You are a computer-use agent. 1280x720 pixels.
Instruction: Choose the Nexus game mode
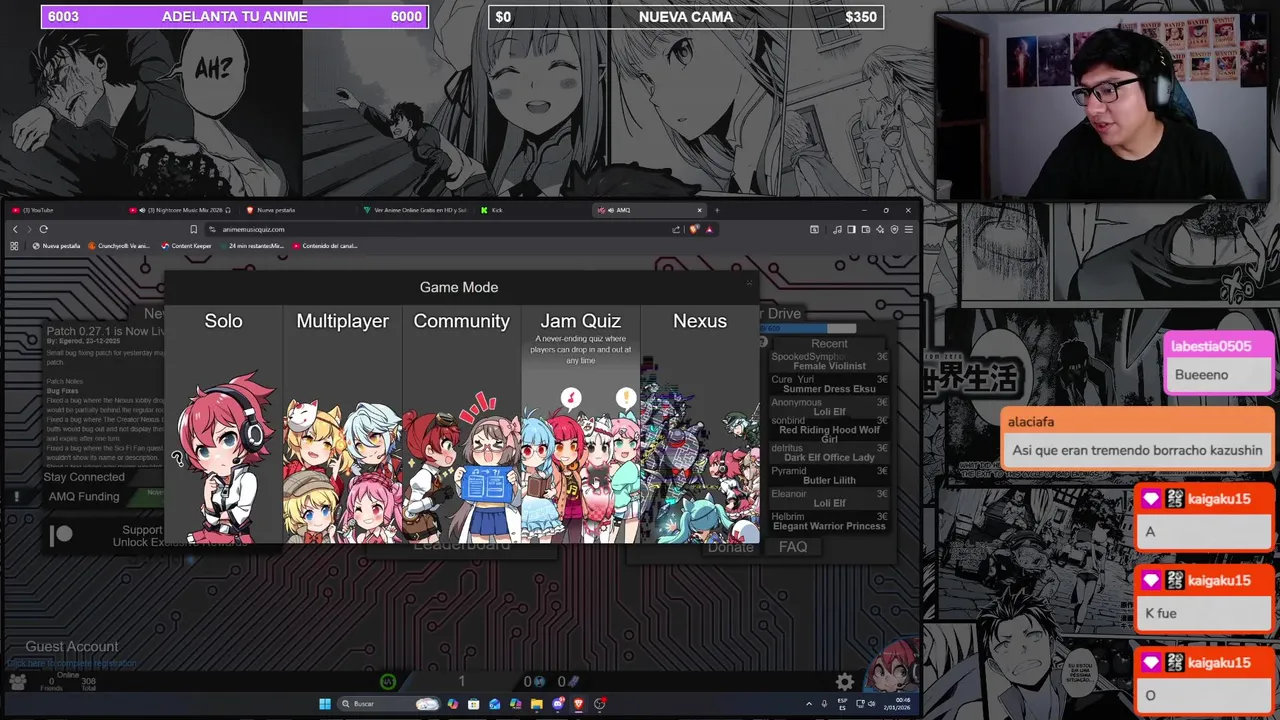[699, 425]
